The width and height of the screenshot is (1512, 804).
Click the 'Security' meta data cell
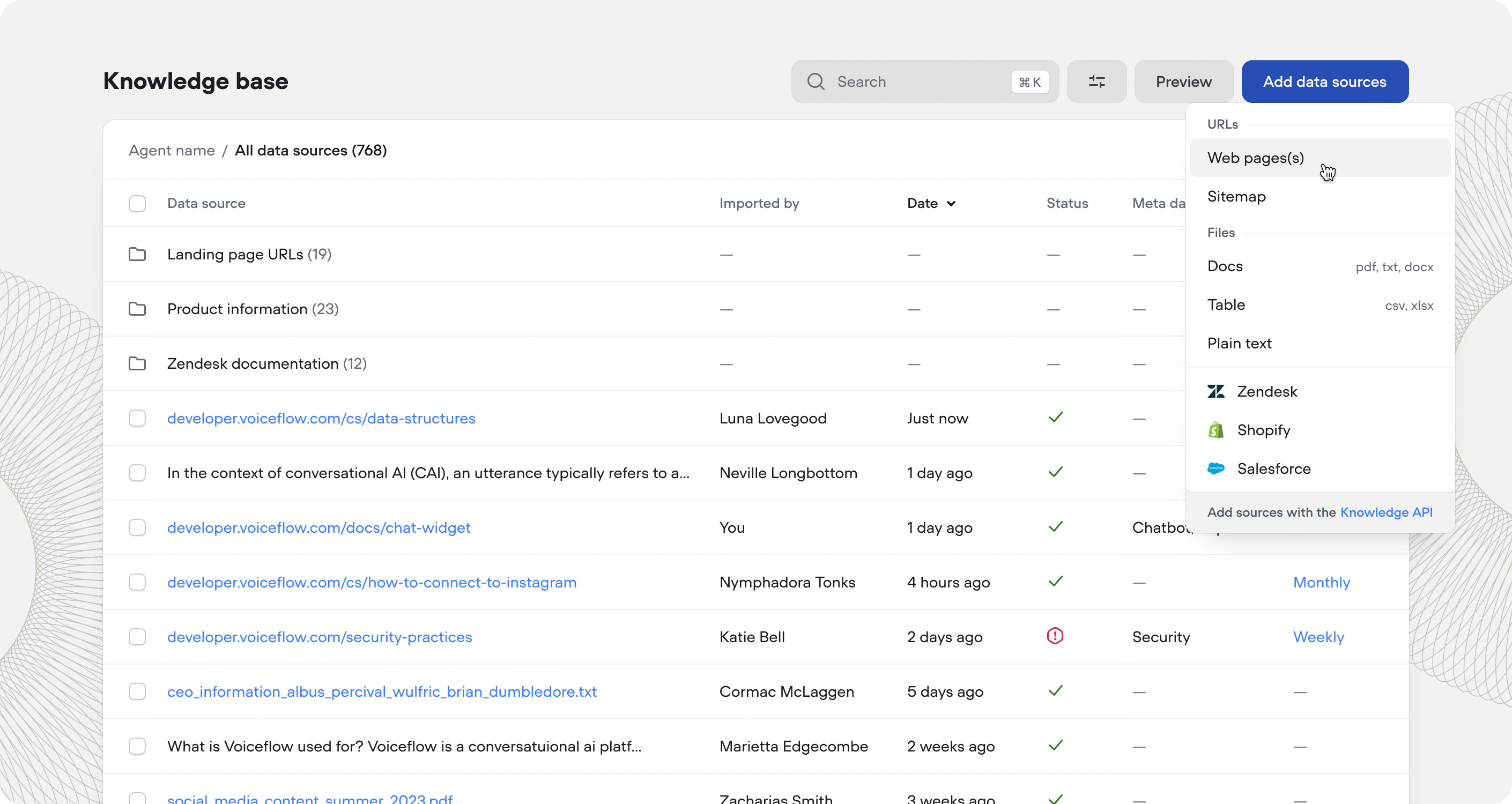pyautogui.click(x=1160, y=636)
